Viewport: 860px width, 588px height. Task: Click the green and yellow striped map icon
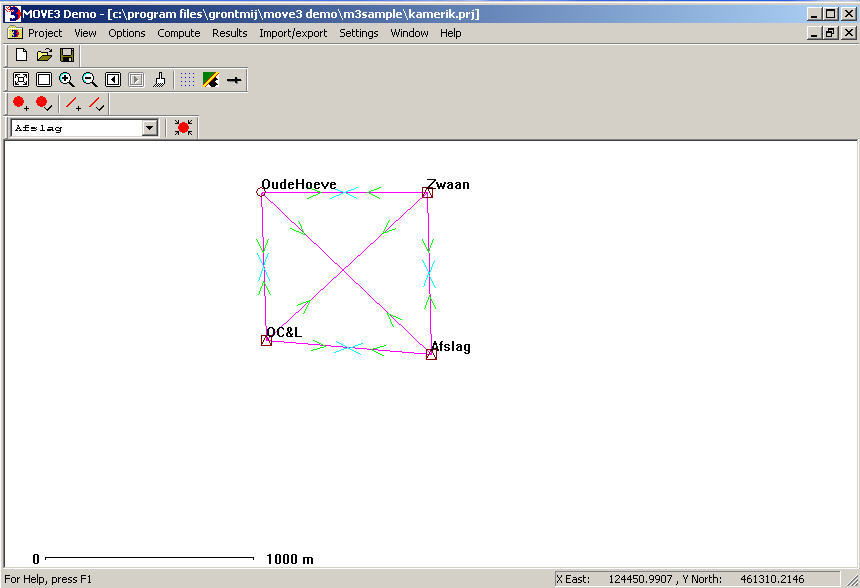[x=211, y=80]
